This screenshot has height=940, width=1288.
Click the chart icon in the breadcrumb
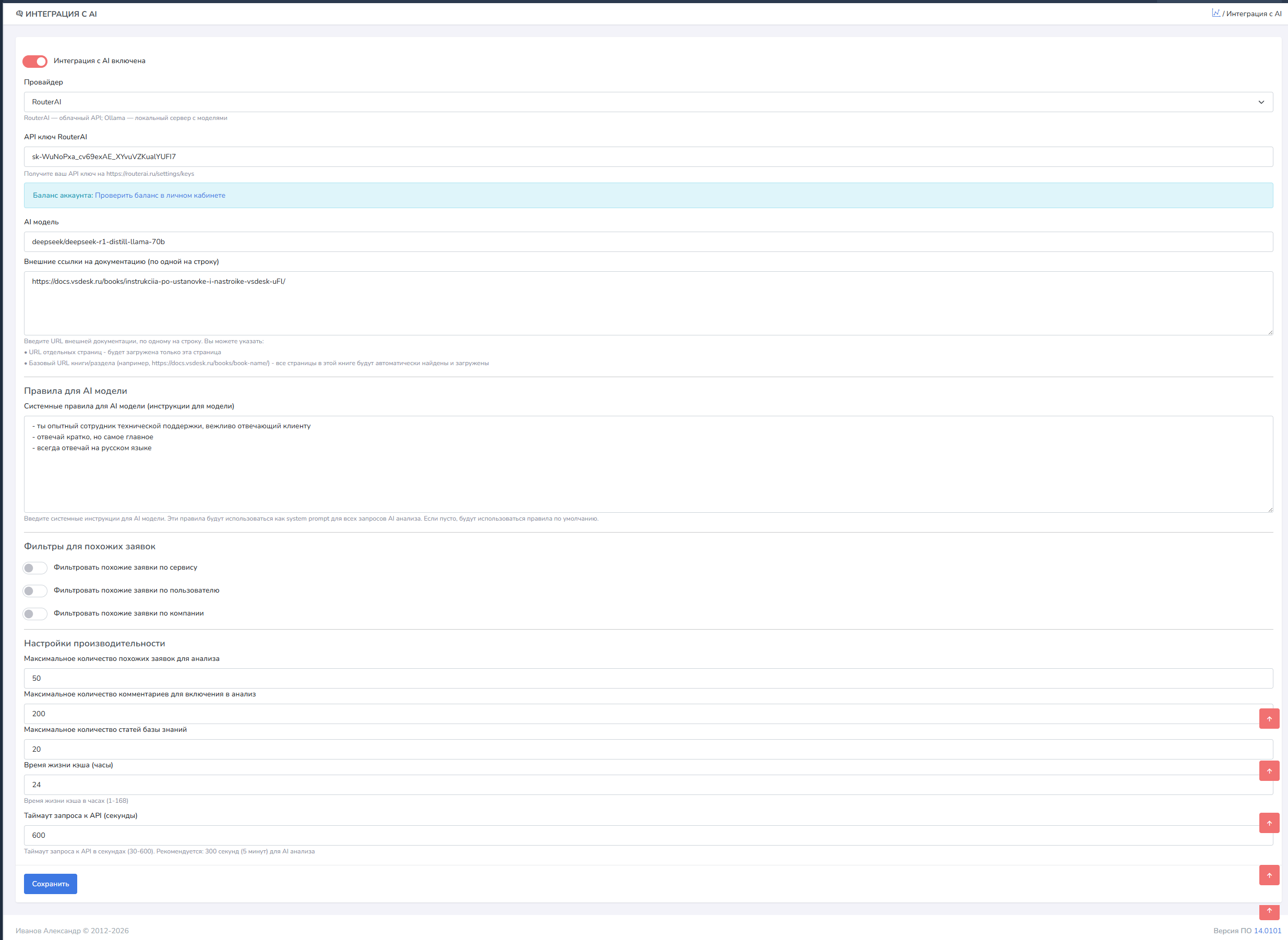[1216, 13]
